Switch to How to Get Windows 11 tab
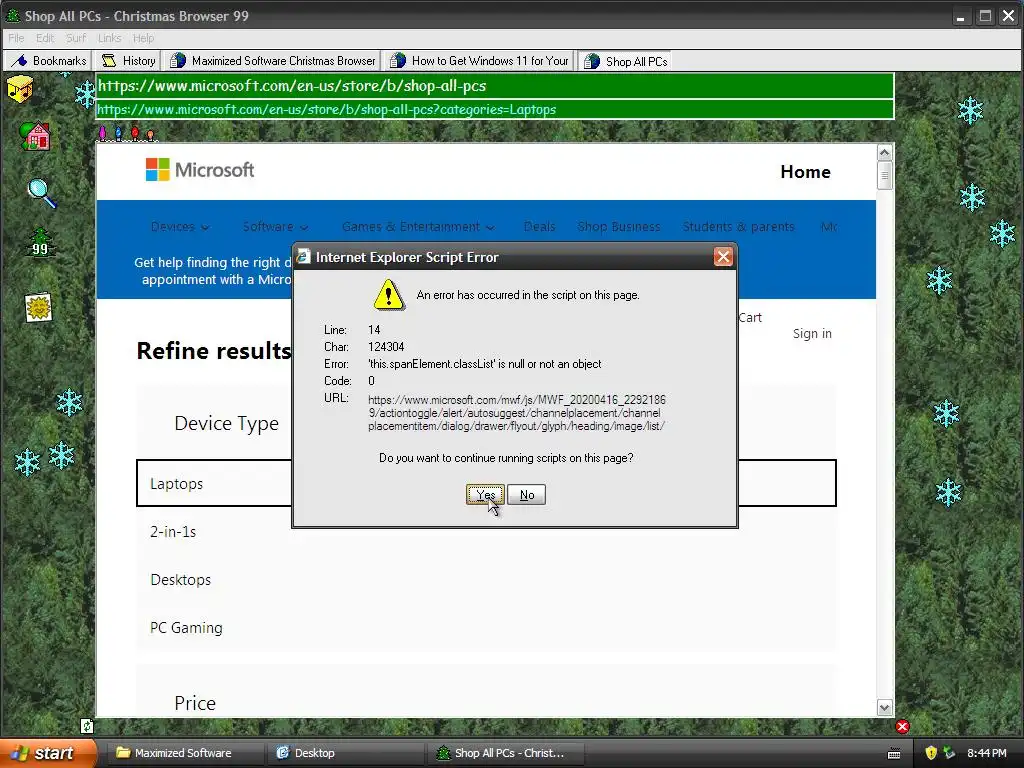The height and width of the screenshot is (768, 1024). tap(480, 61)
